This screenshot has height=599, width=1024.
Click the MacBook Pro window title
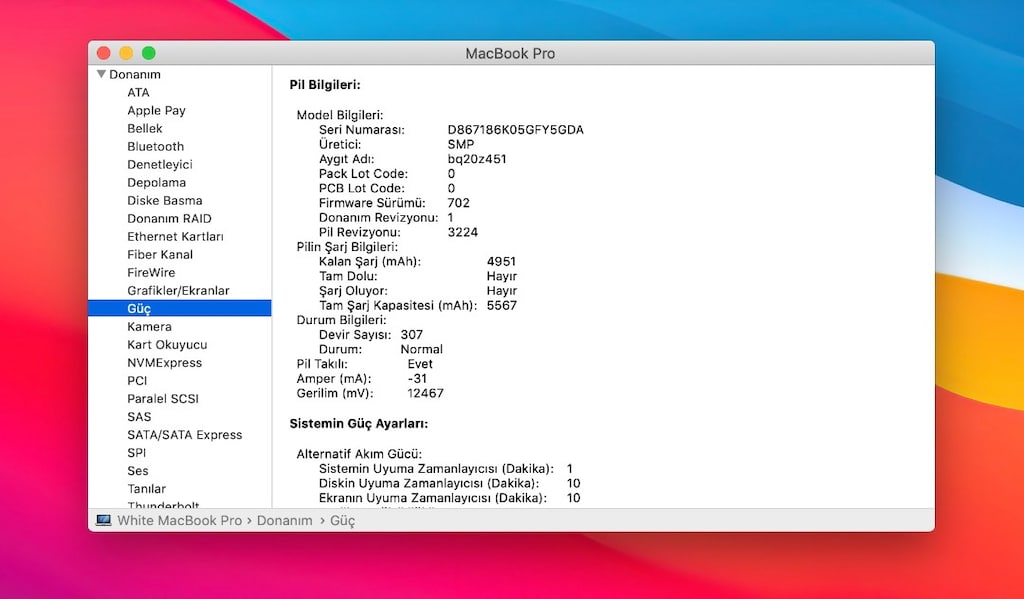(x=510, y=54)
